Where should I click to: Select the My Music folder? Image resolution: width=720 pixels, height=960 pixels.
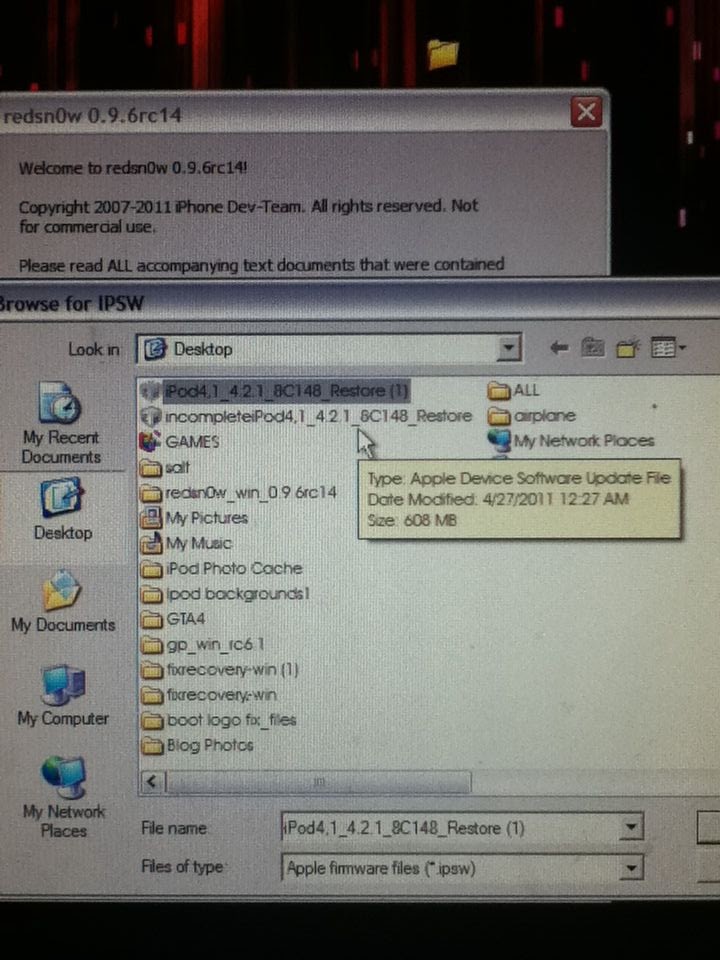[x=186, y=544]
